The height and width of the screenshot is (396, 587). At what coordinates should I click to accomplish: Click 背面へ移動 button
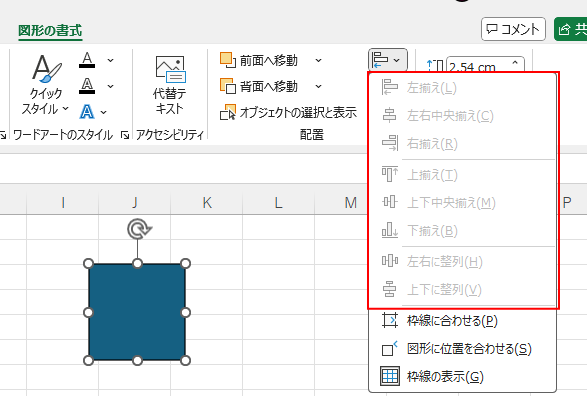coord(260,86)
